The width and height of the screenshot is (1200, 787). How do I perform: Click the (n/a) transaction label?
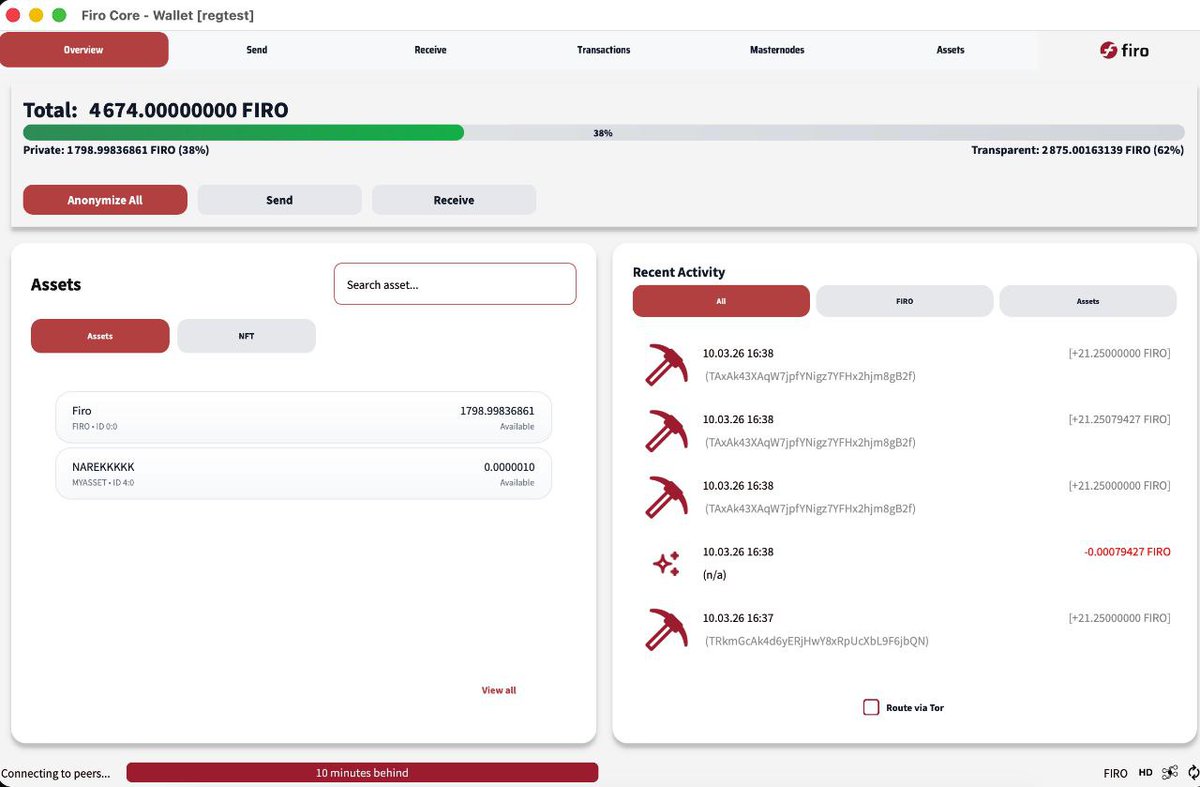[714, 575]
